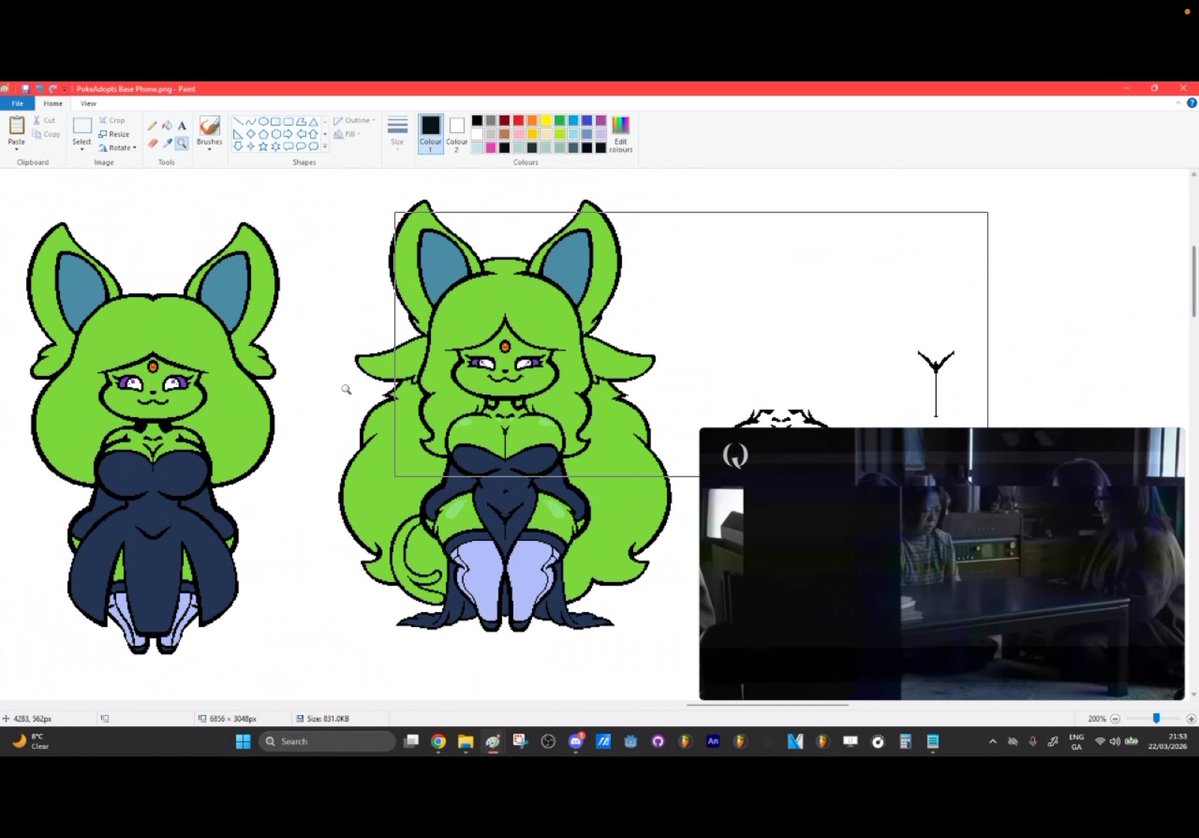Image resolution: width=1199 pixels, height=838 pixels.
Task: Pick the yellow colour swatch
Action: (546, 120)
